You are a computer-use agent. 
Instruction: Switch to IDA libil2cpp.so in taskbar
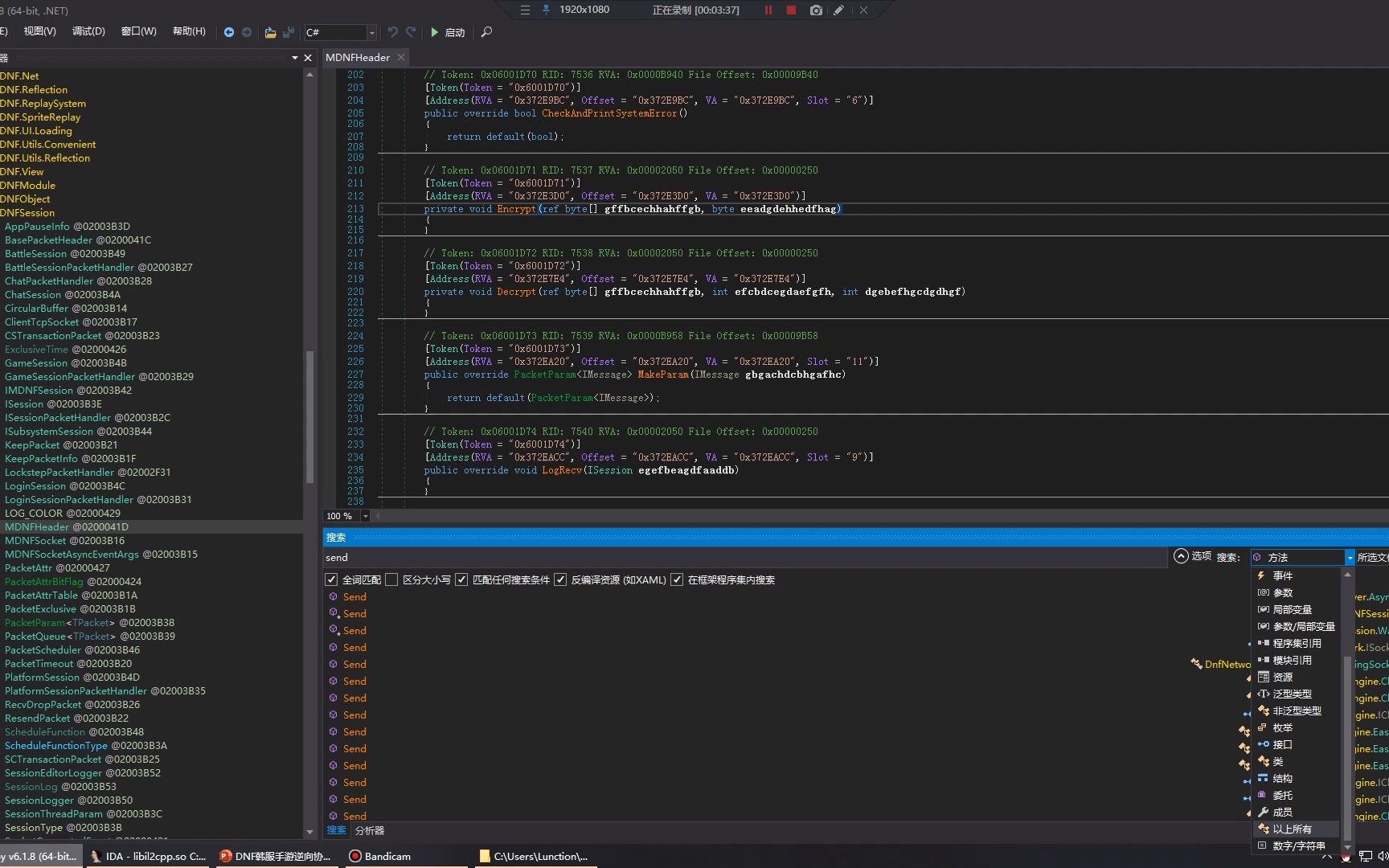tap(148, 856)
